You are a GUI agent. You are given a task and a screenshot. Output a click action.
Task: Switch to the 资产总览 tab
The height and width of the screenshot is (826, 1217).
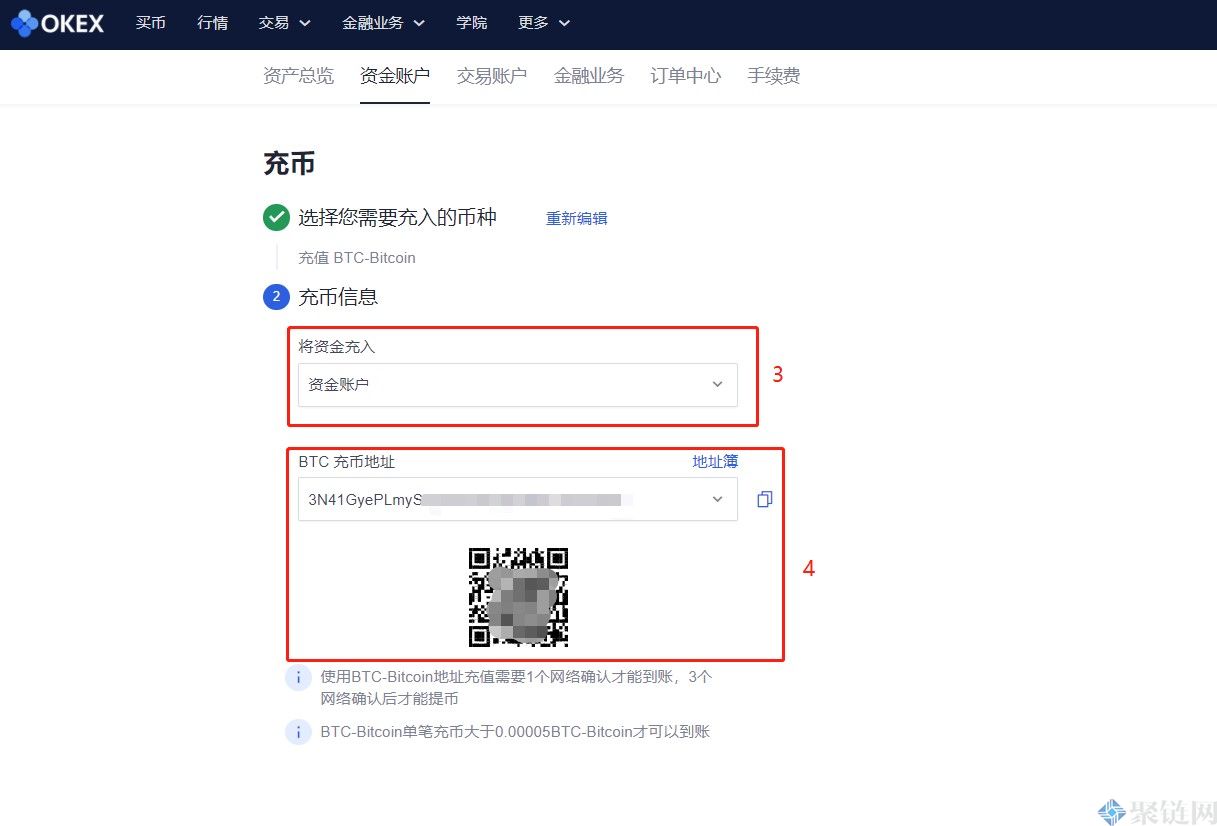[298, 76]
